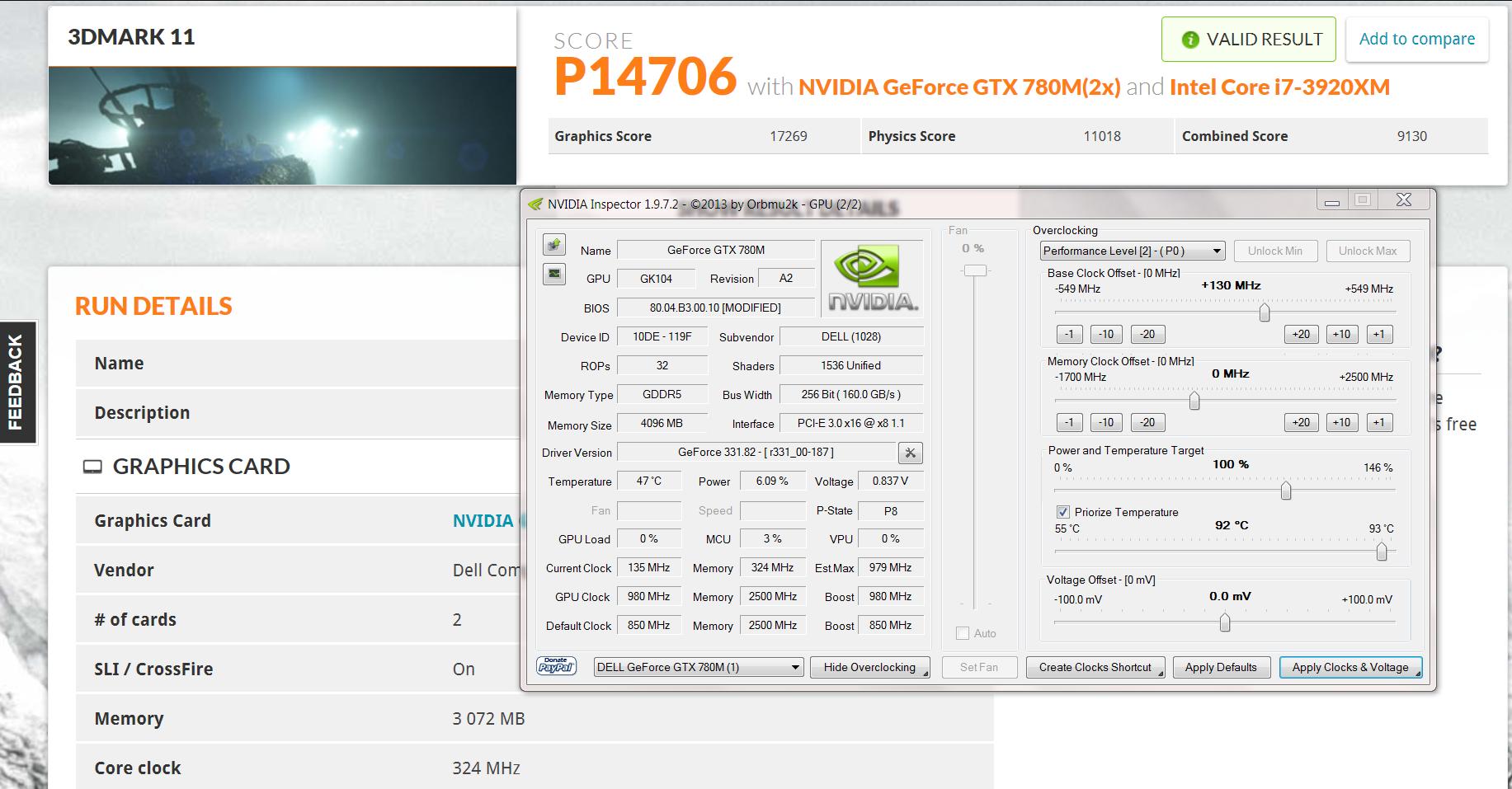Click the screenshot icon beside the Name field

click(x=554, y=245)
